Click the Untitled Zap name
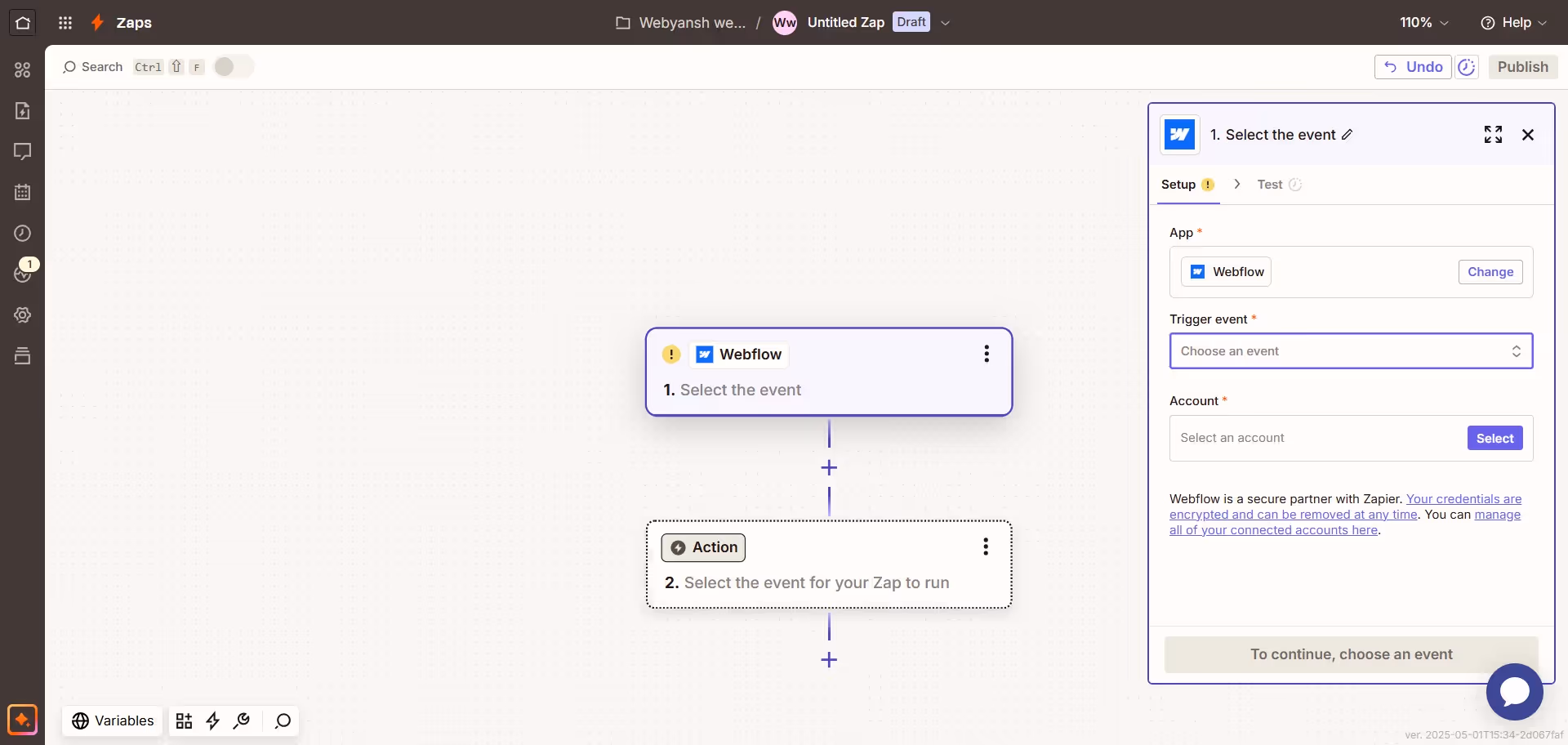This screenshot has width=1568, height=745. point(845,23)
